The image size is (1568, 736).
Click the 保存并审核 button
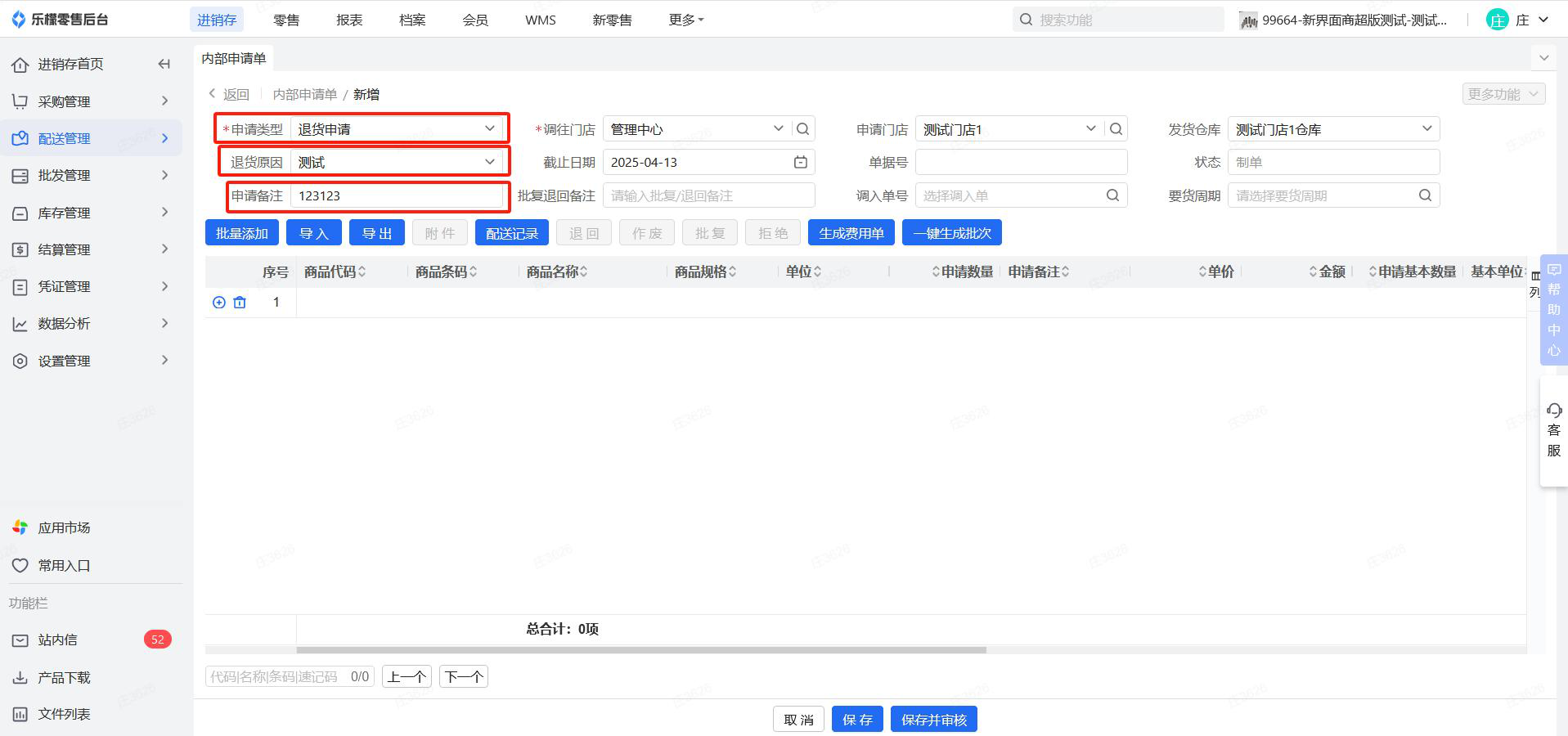933,719
